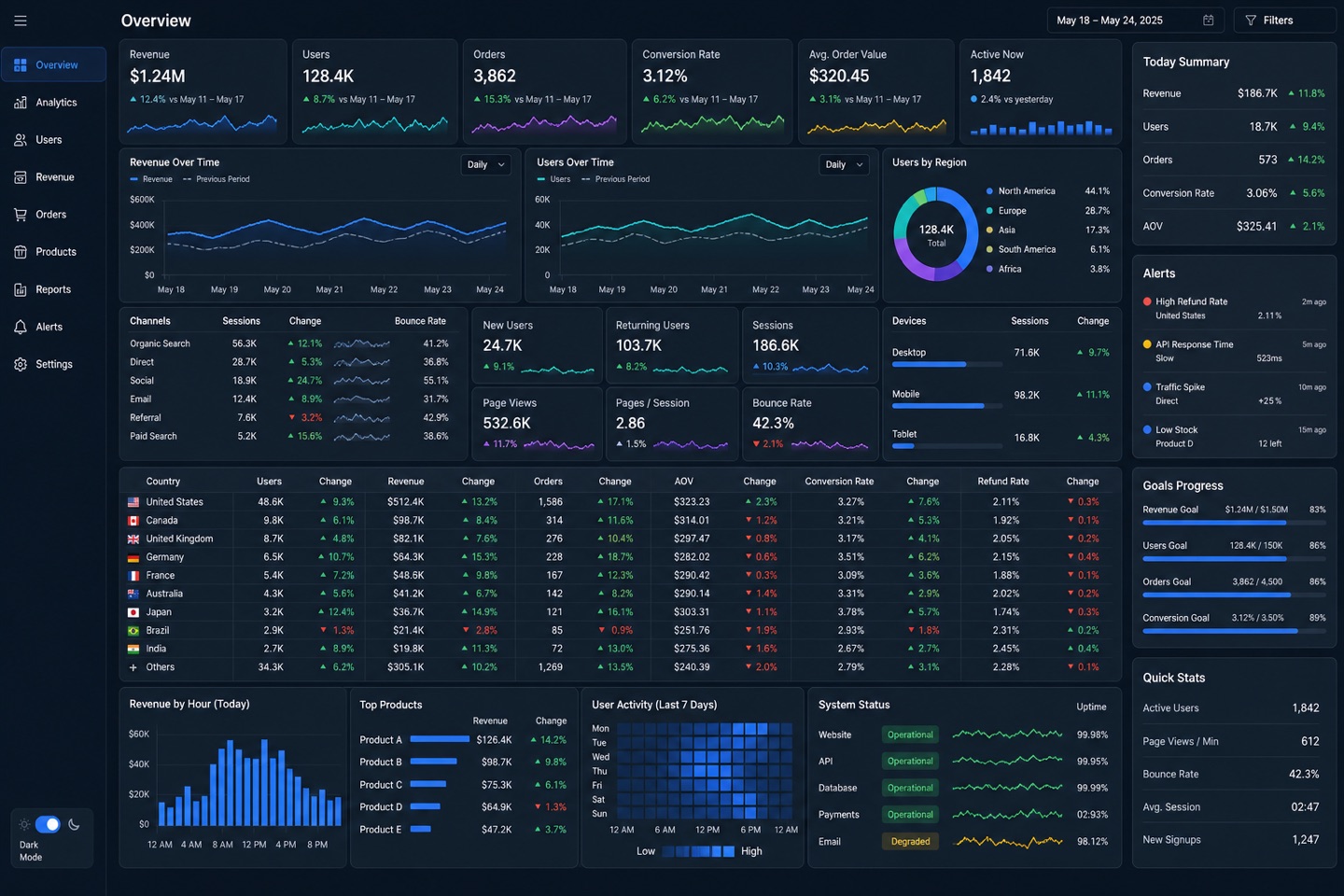1344x896 pixels.
Task: Open the Revenue sidebar menu item
Action: click(53, 177)
